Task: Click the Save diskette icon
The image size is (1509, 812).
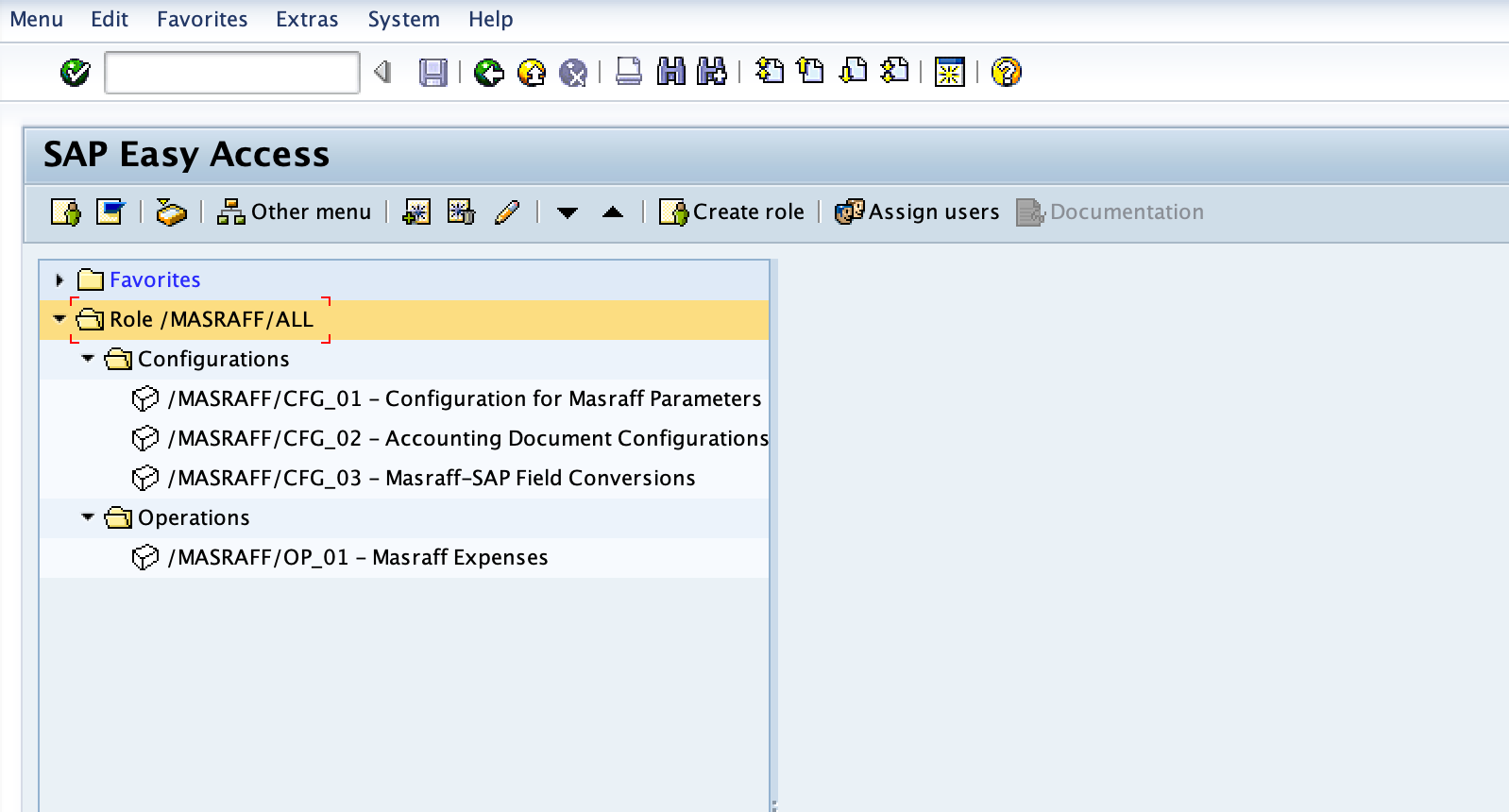Action: (432, 73)
